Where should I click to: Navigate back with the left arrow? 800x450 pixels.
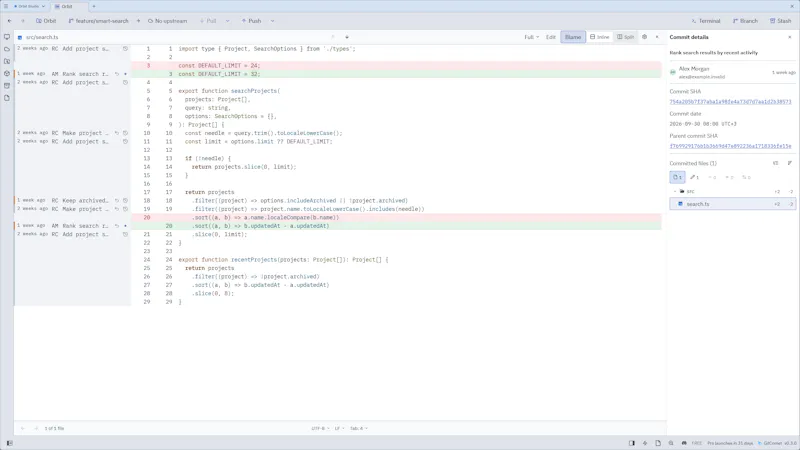point(10,21)
